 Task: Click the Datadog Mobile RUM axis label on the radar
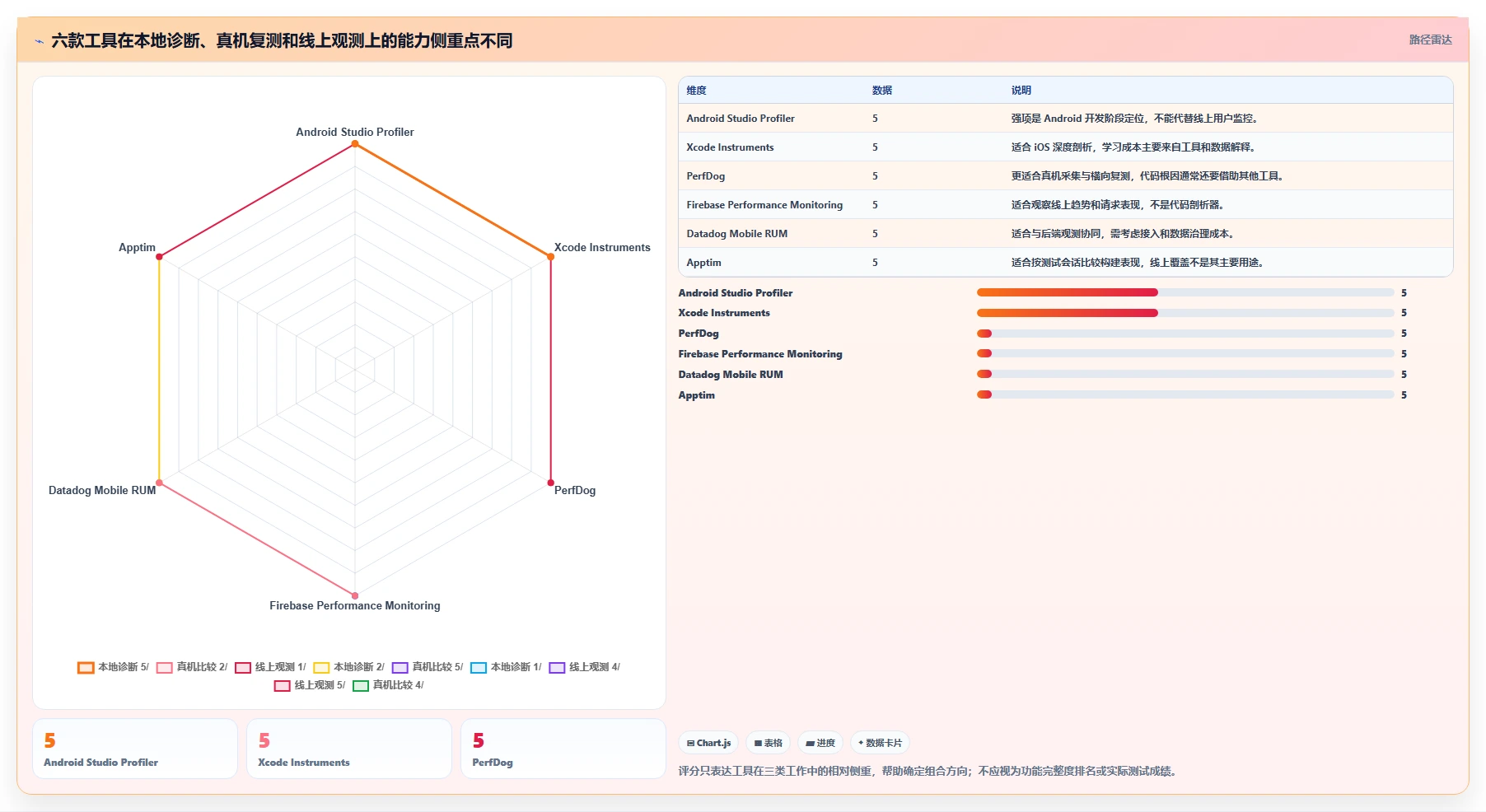(102, 490)
